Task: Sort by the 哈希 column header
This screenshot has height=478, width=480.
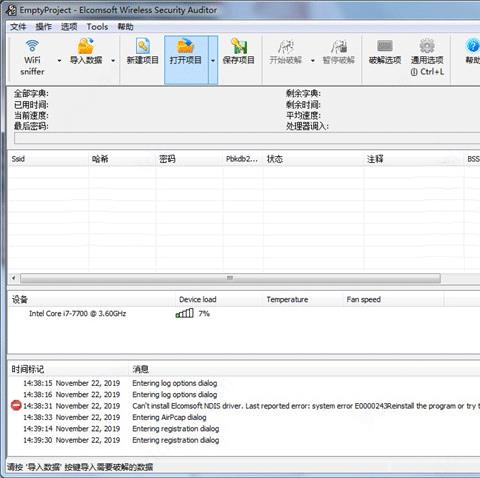Action: click(x=122, y=159)
